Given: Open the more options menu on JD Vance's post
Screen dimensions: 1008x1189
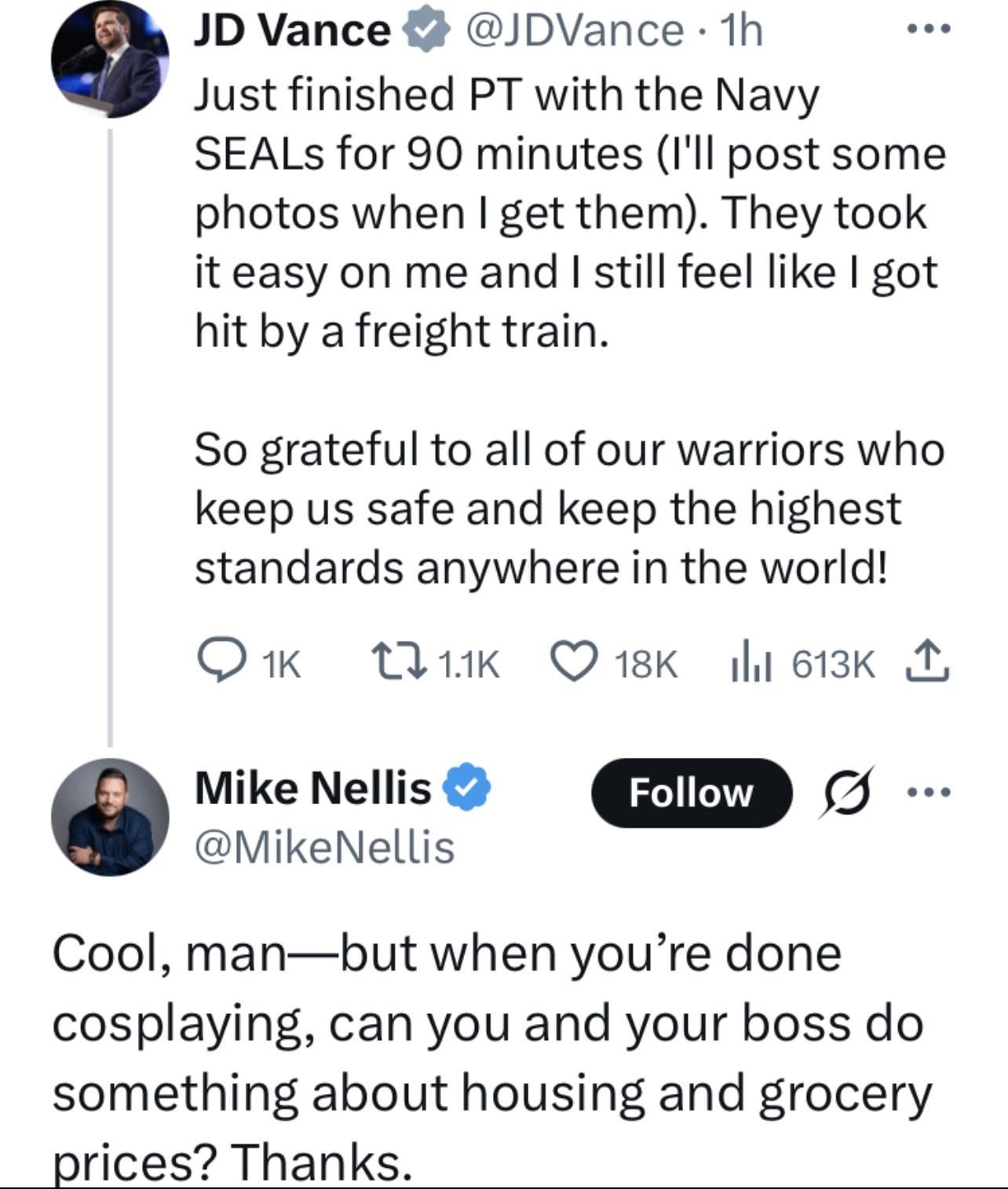Looking at the screenshot, I should tap(928, 29).
